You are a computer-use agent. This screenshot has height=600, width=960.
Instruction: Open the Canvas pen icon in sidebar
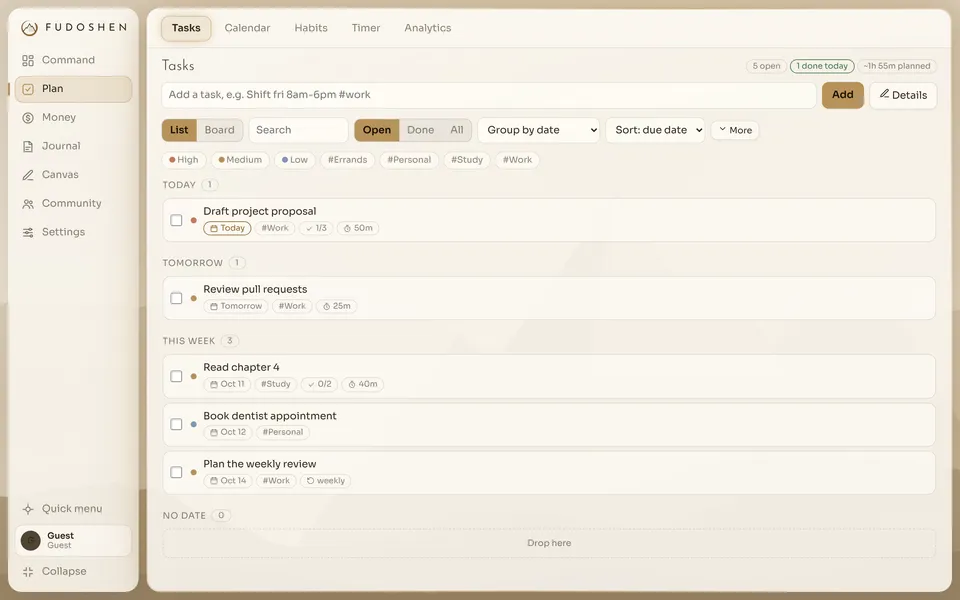(28, 175)
